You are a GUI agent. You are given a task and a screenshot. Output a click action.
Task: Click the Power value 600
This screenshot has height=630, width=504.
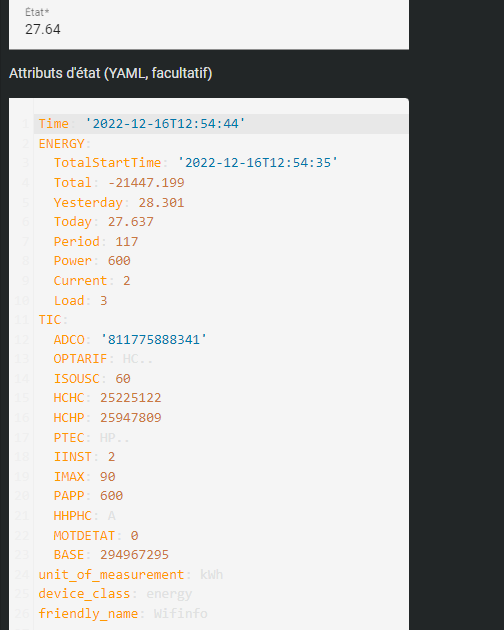pos(119,261)
